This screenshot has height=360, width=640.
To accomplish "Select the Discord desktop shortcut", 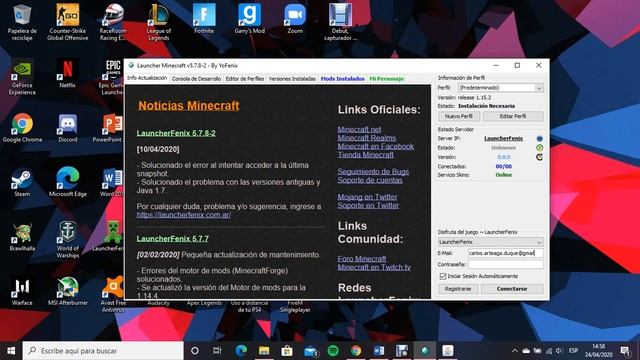I will (67, 128).
